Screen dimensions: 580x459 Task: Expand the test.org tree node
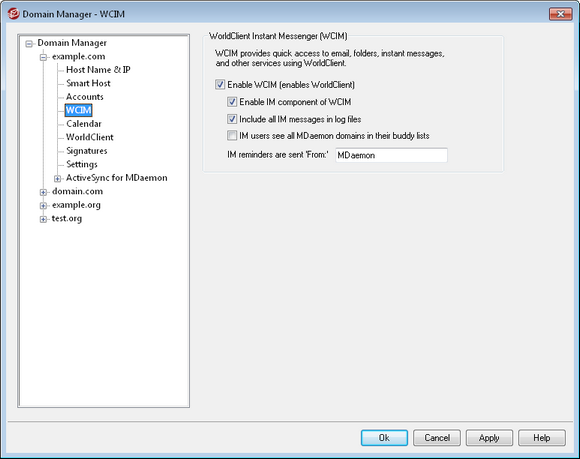pos(43,219)
